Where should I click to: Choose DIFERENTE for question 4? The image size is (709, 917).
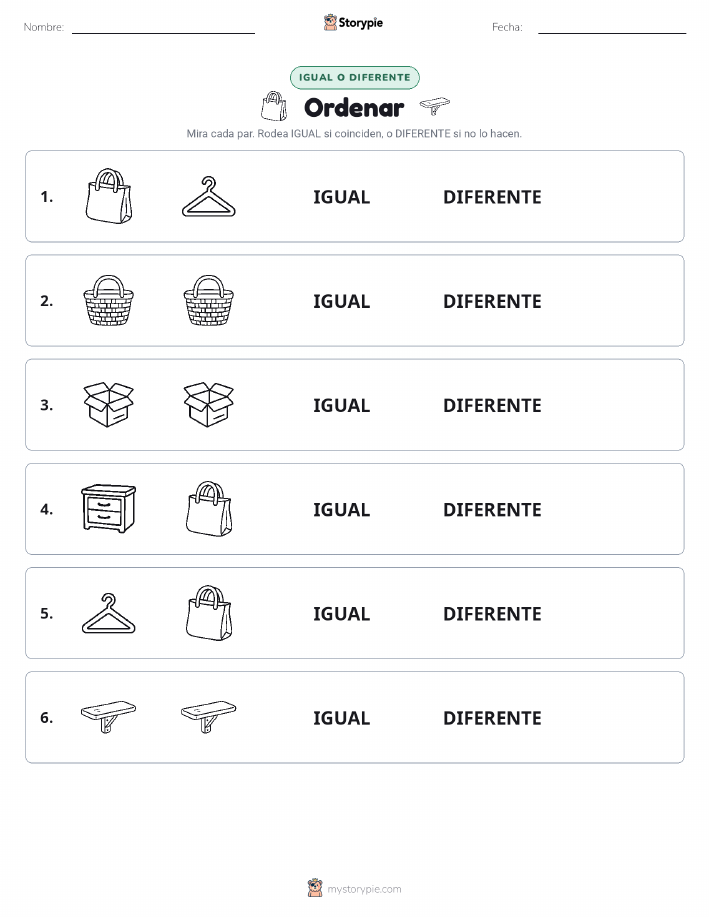point(492,509)
